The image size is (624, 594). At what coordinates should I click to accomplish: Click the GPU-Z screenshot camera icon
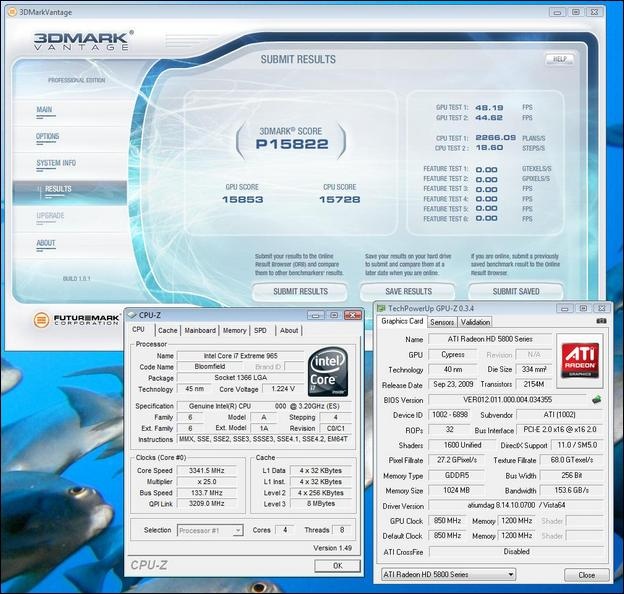click(x=601, y=321)
